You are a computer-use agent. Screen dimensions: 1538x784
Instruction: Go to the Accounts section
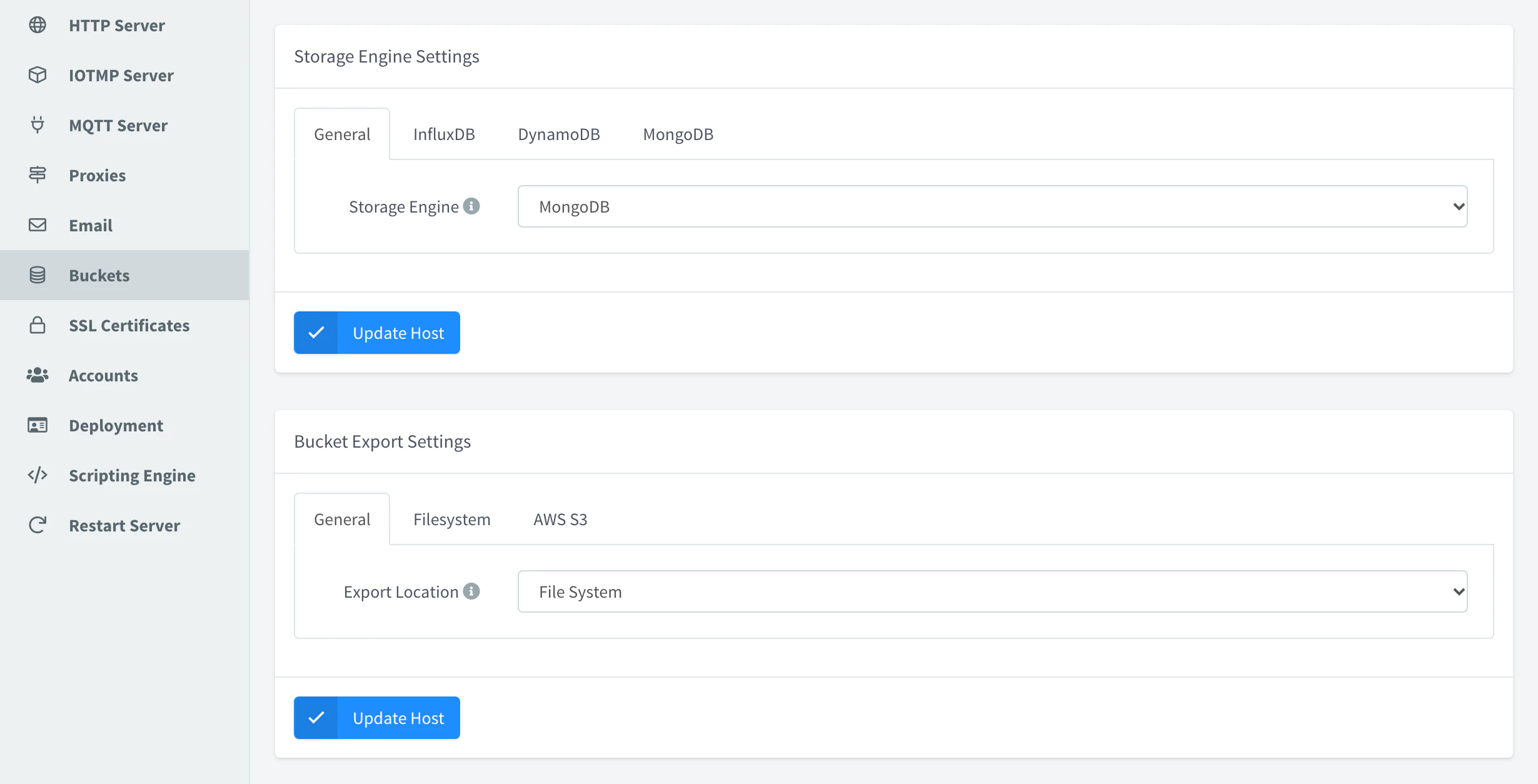[124, 375]
